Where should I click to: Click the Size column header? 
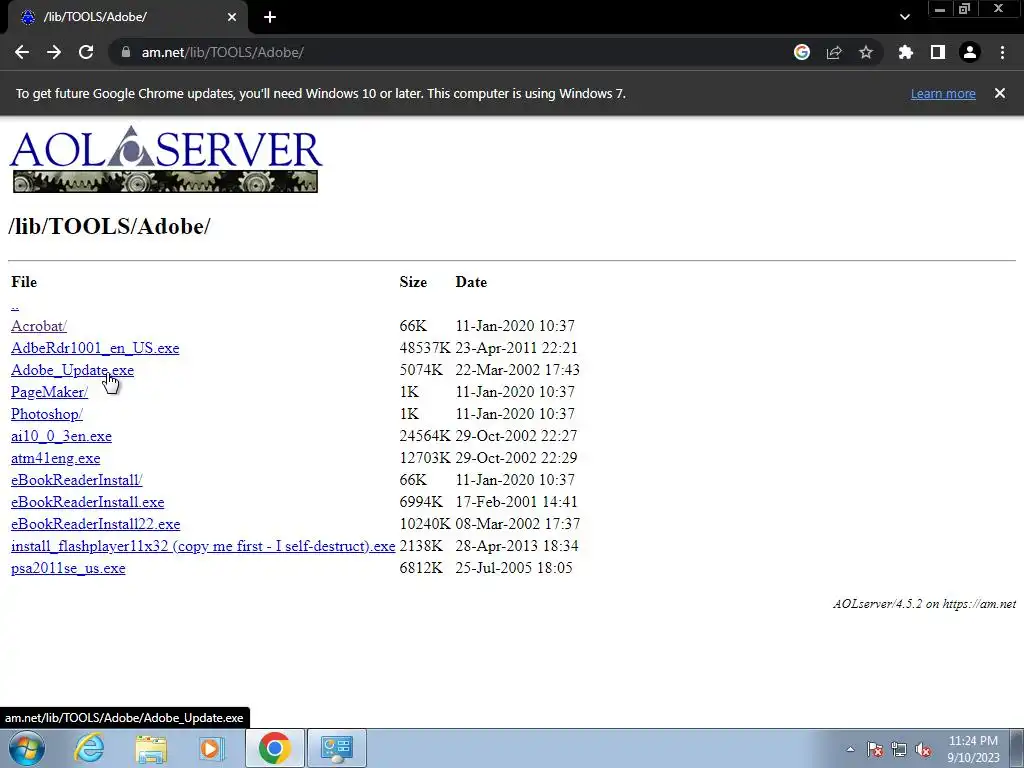tap(413, 282)
